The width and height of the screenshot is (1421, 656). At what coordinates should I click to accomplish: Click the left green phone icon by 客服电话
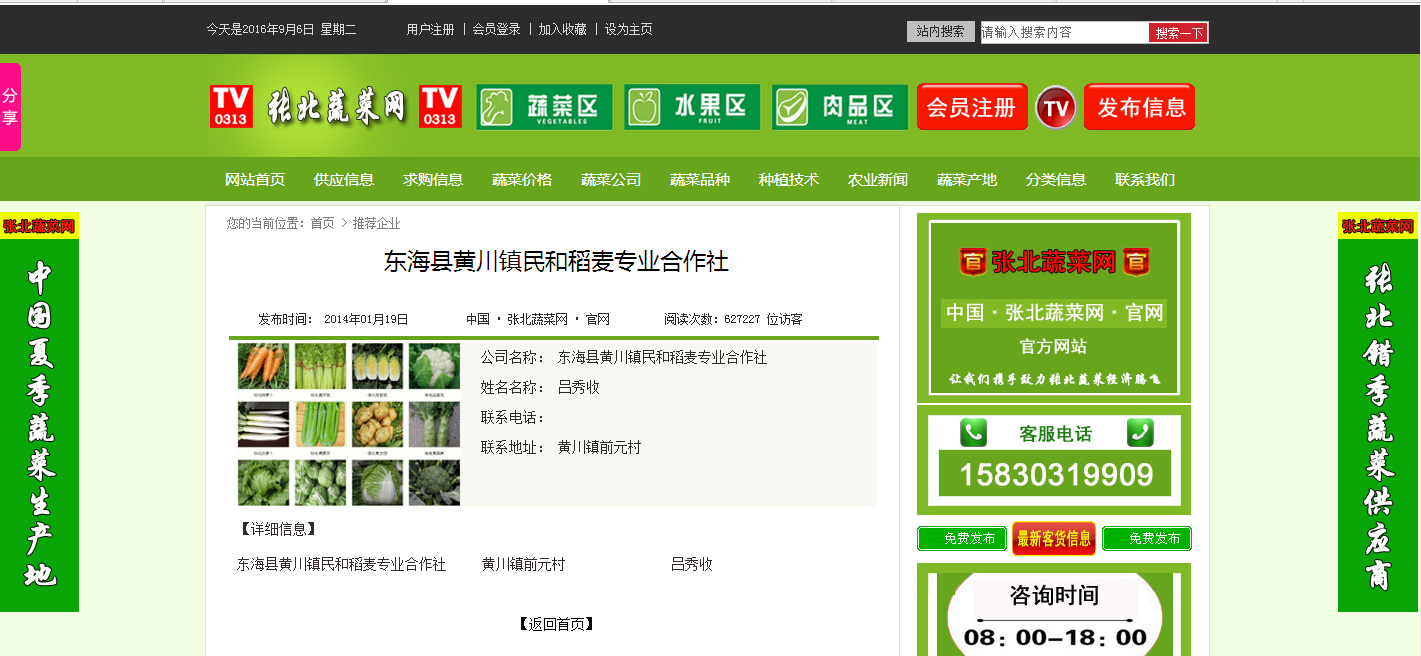pyautogui.click(x=974, y=433)
